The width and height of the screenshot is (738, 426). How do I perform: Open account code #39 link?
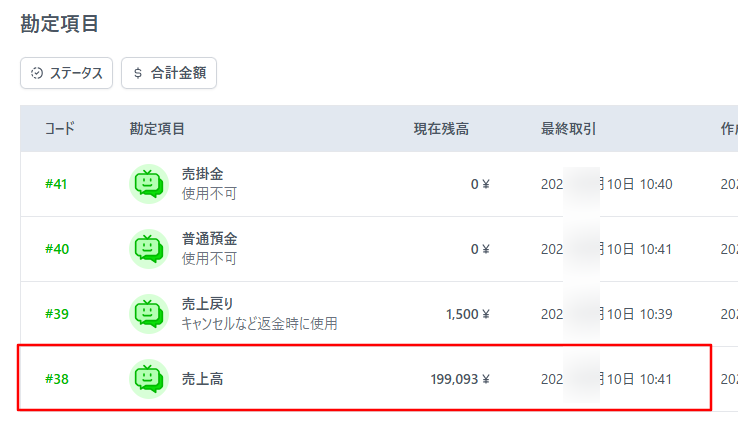(x=57, y=314)
